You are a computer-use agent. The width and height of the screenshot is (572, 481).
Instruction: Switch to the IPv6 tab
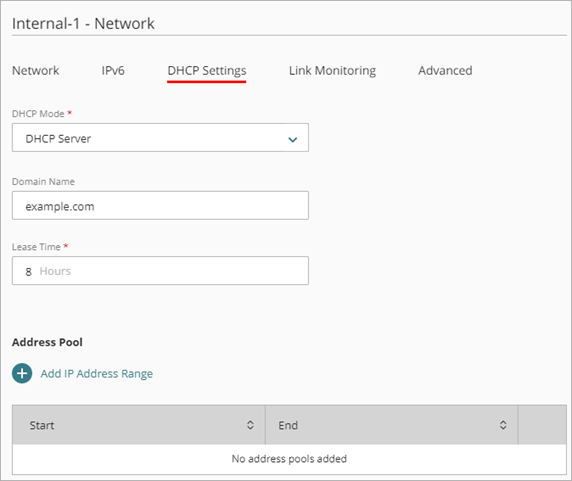coord(113,70)
